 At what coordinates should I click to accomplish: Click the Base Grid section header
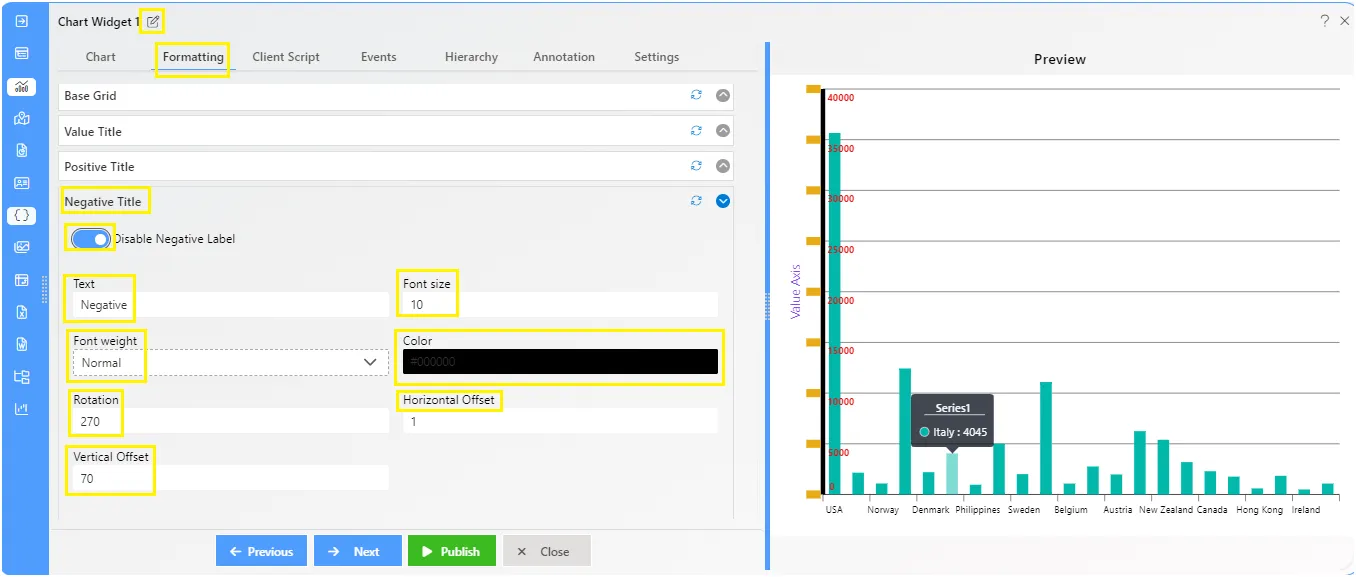[396, 96]
